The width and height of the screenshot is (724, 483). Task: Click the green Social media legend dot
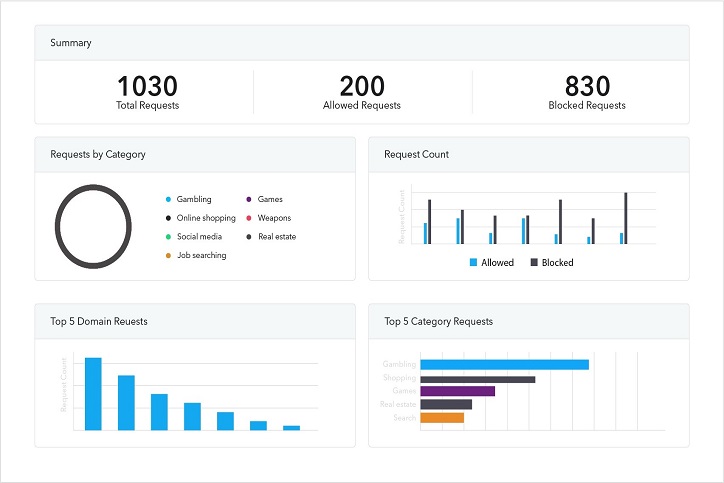[168, 237]
